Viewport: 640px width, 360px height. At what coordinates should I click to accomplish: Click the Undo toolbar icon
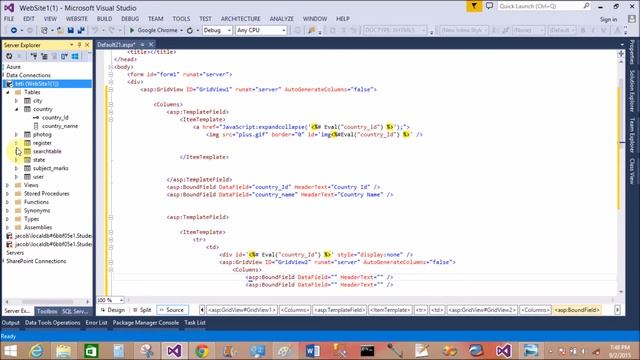coord(95,30)
